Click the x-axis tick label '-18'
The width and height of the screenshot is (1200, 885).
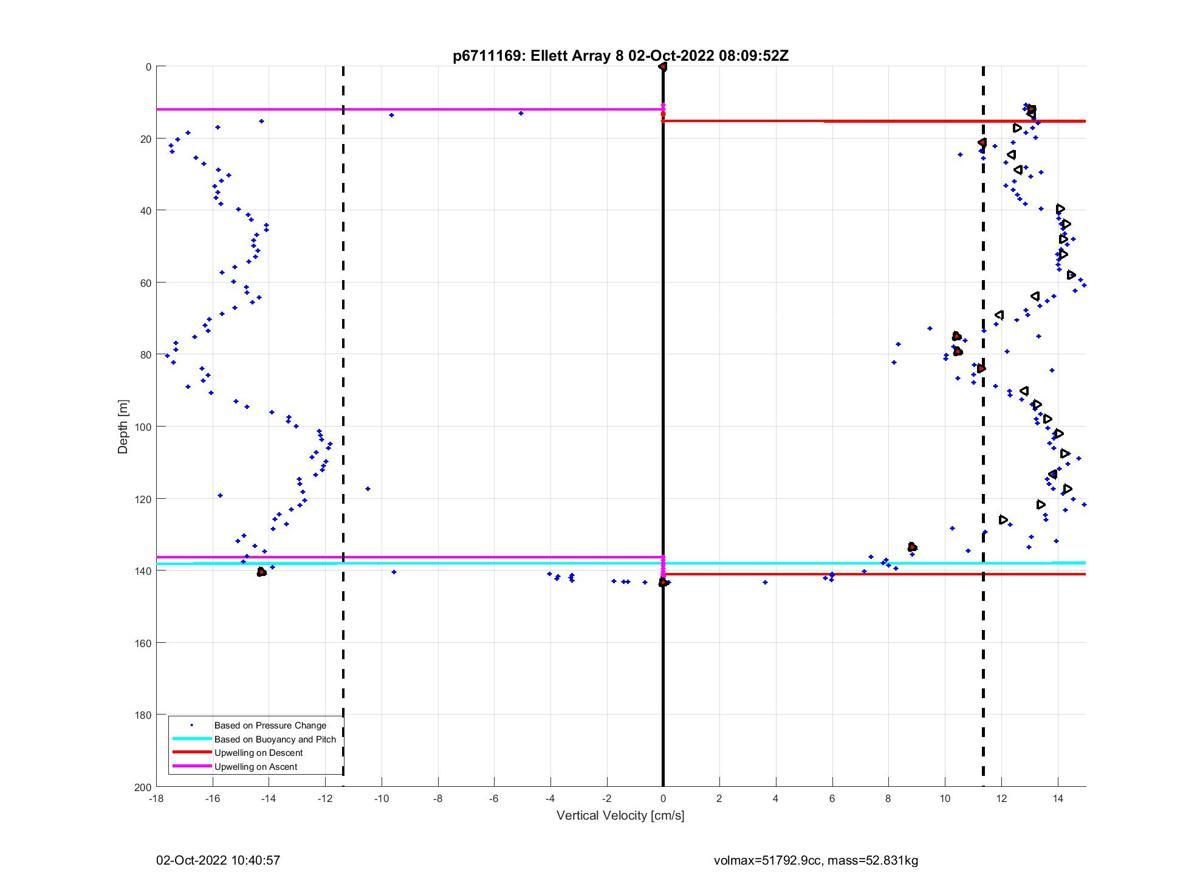pyautogui.click(x=156, y=798)
